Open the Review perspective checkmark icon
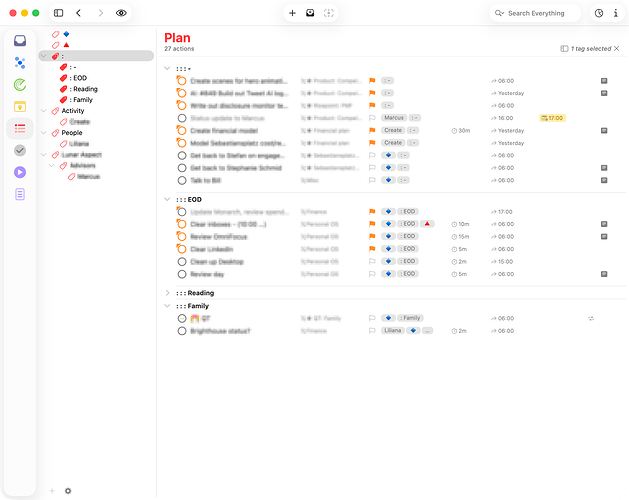The image size is (629, 500). click(20, 150)
